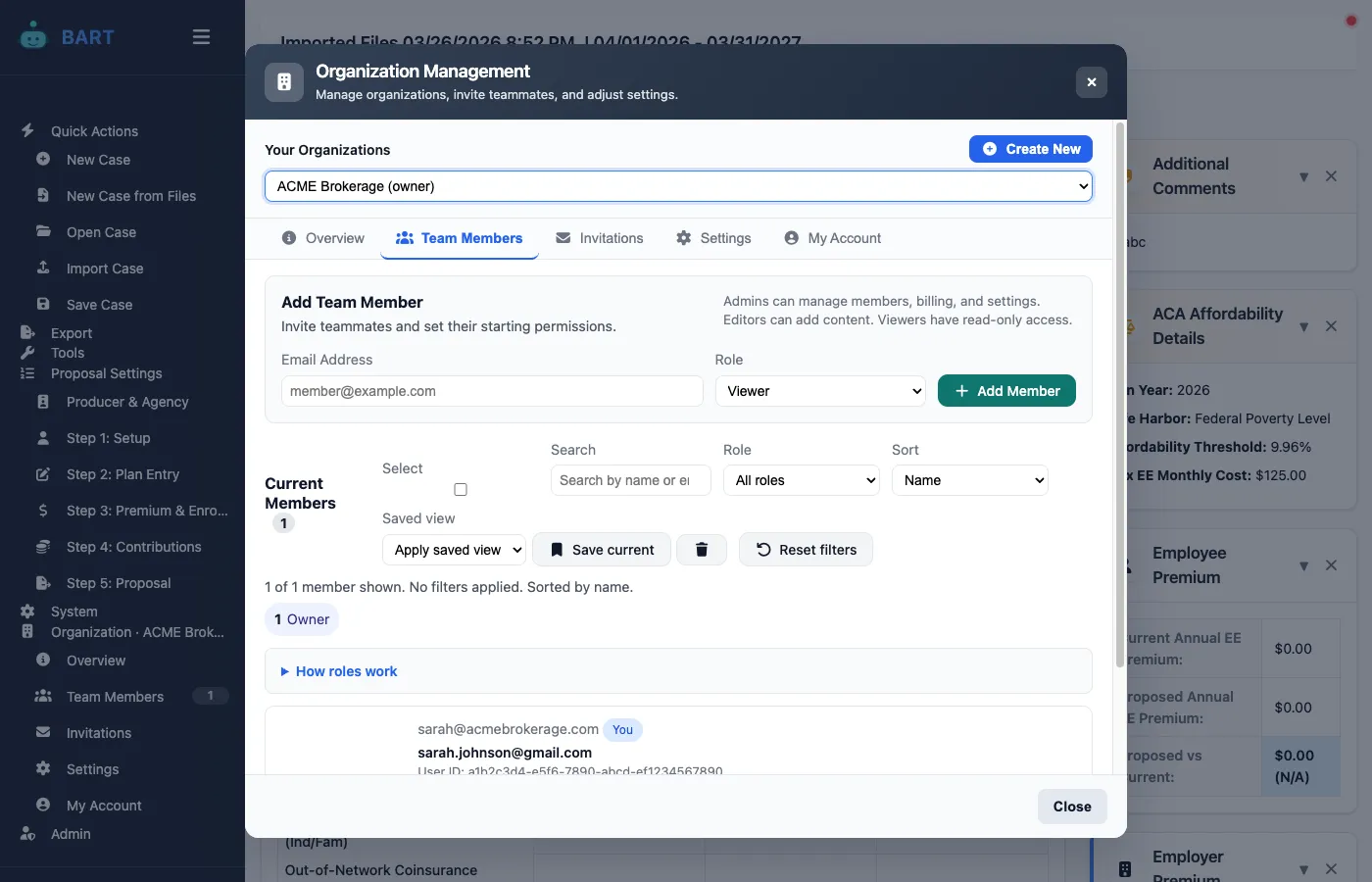The image size is (1372, 882).
Task: Click the Invitations envelope icon in sidebar
Action: (x=43, y=732)
